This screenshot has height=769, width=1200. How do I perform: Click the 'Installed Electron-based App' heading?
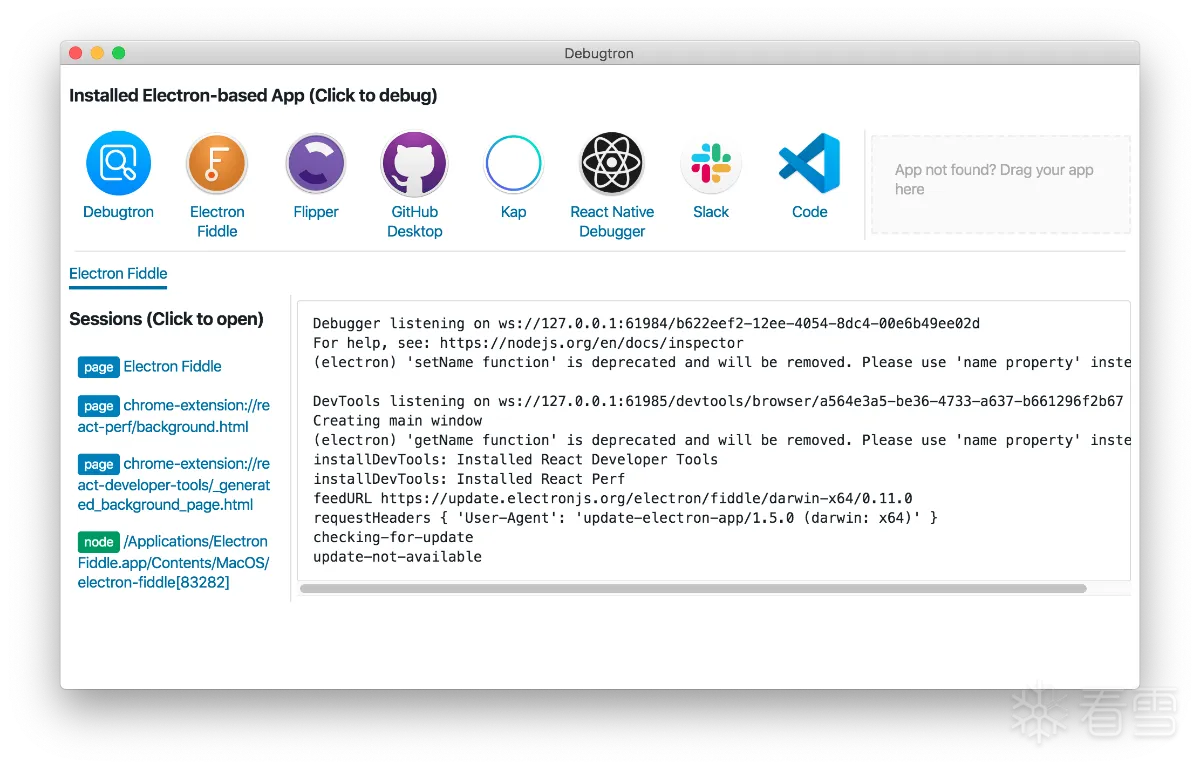pyautogui.click(x=253, y=96)
